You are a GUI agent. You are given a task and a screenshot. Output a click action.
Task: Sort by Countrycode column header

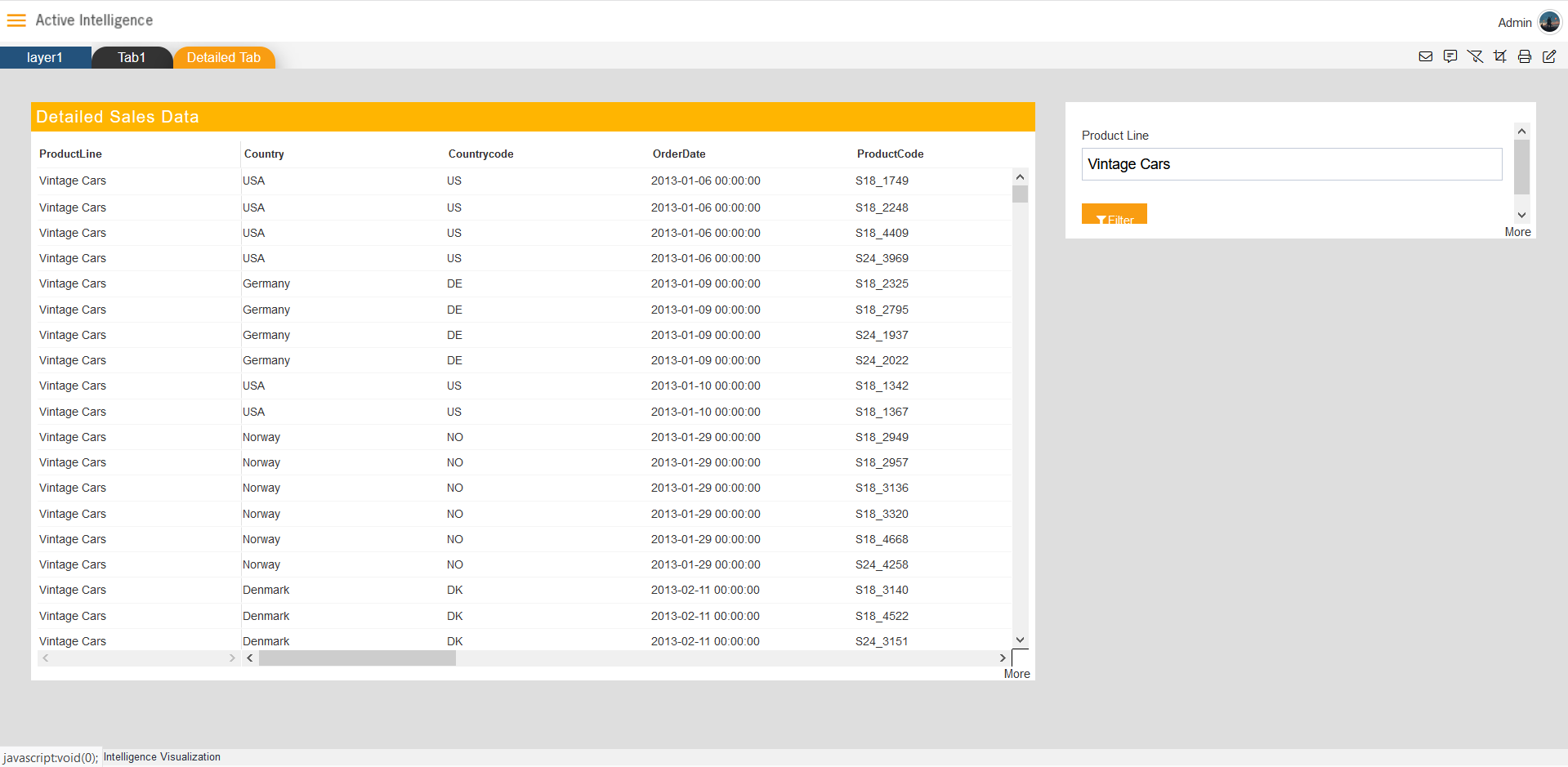[480, 154]
